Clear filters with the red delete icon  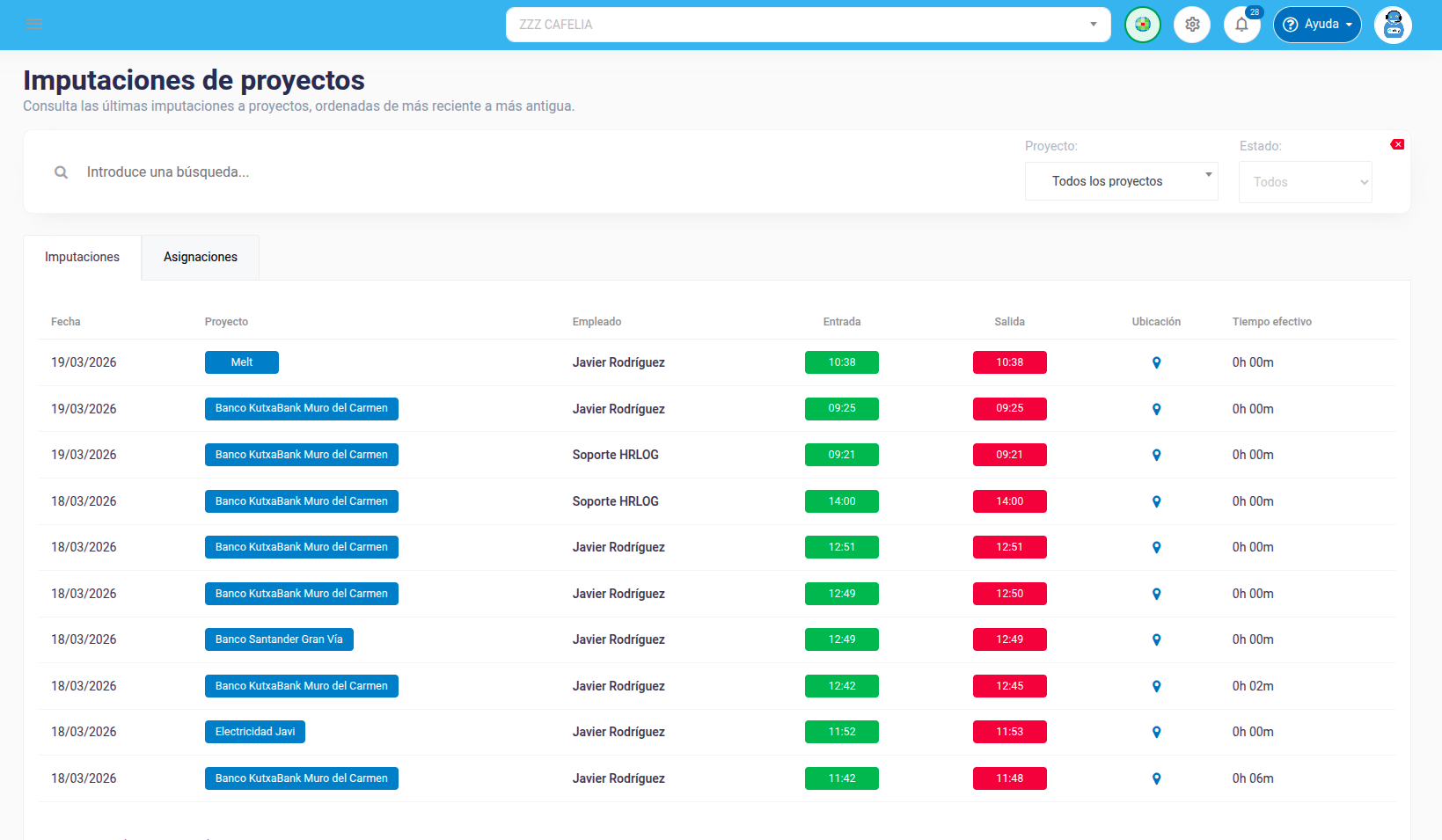click(x=1397, y=144)
